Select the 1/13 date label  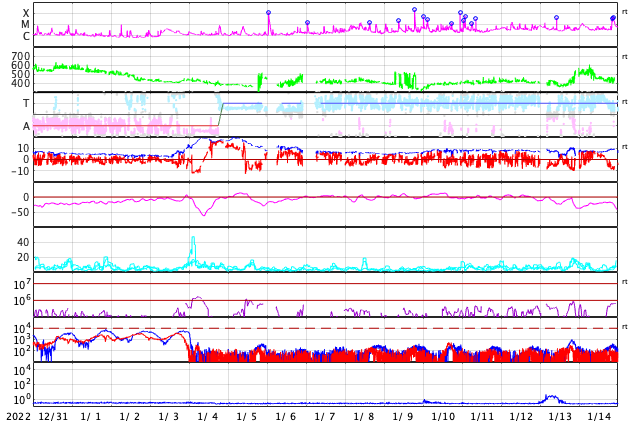click(560, 417)
